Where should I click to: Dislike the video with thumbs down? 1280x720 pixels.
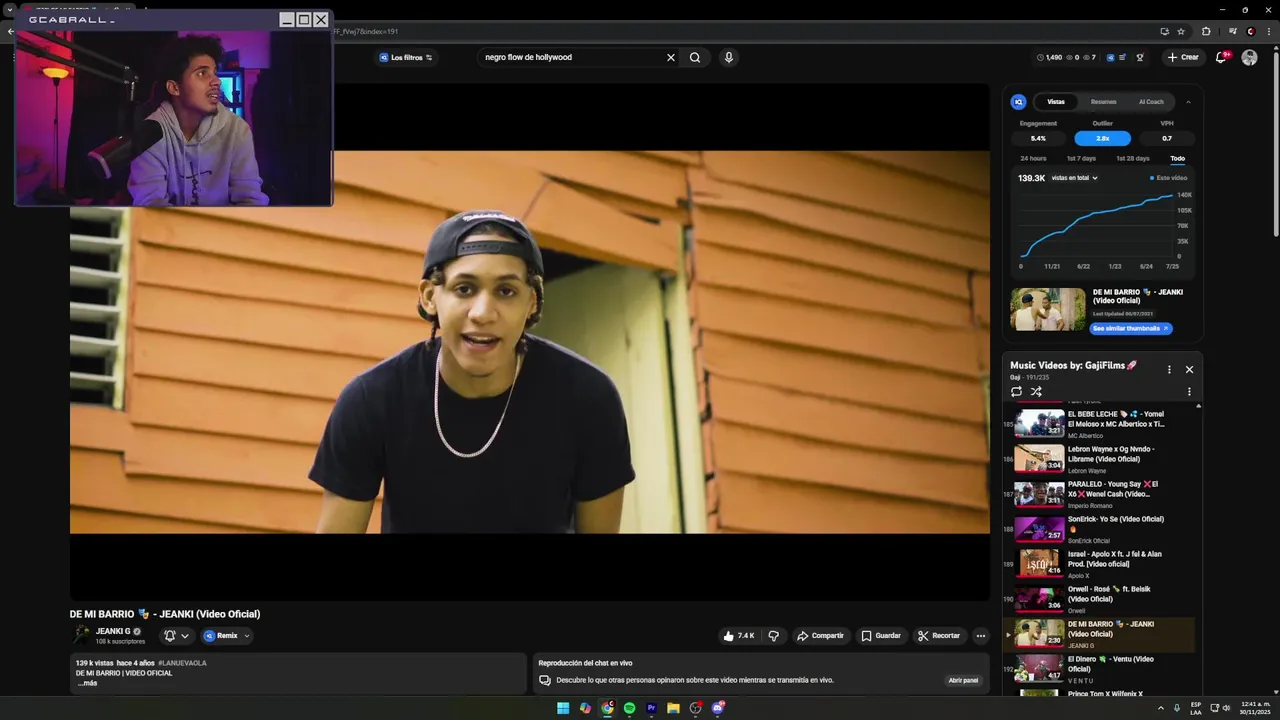pyautogui.click(x=773, y=636)
